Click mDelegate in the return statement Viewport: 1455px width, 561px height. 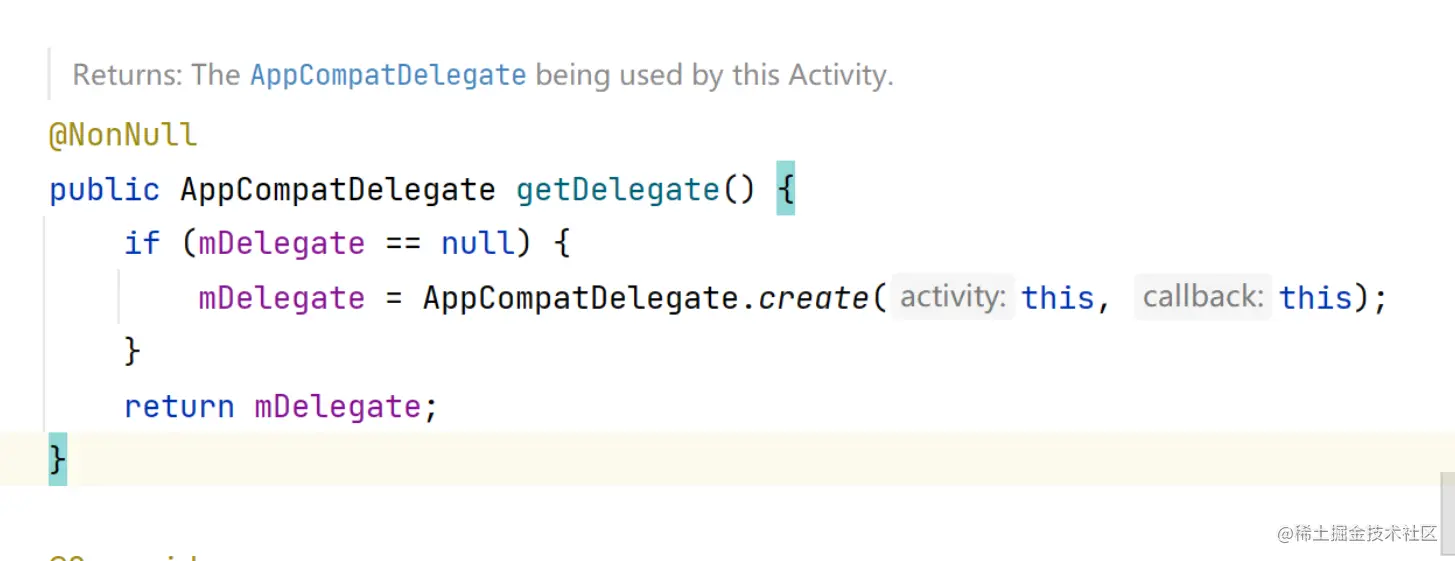[x=337, y=406]
